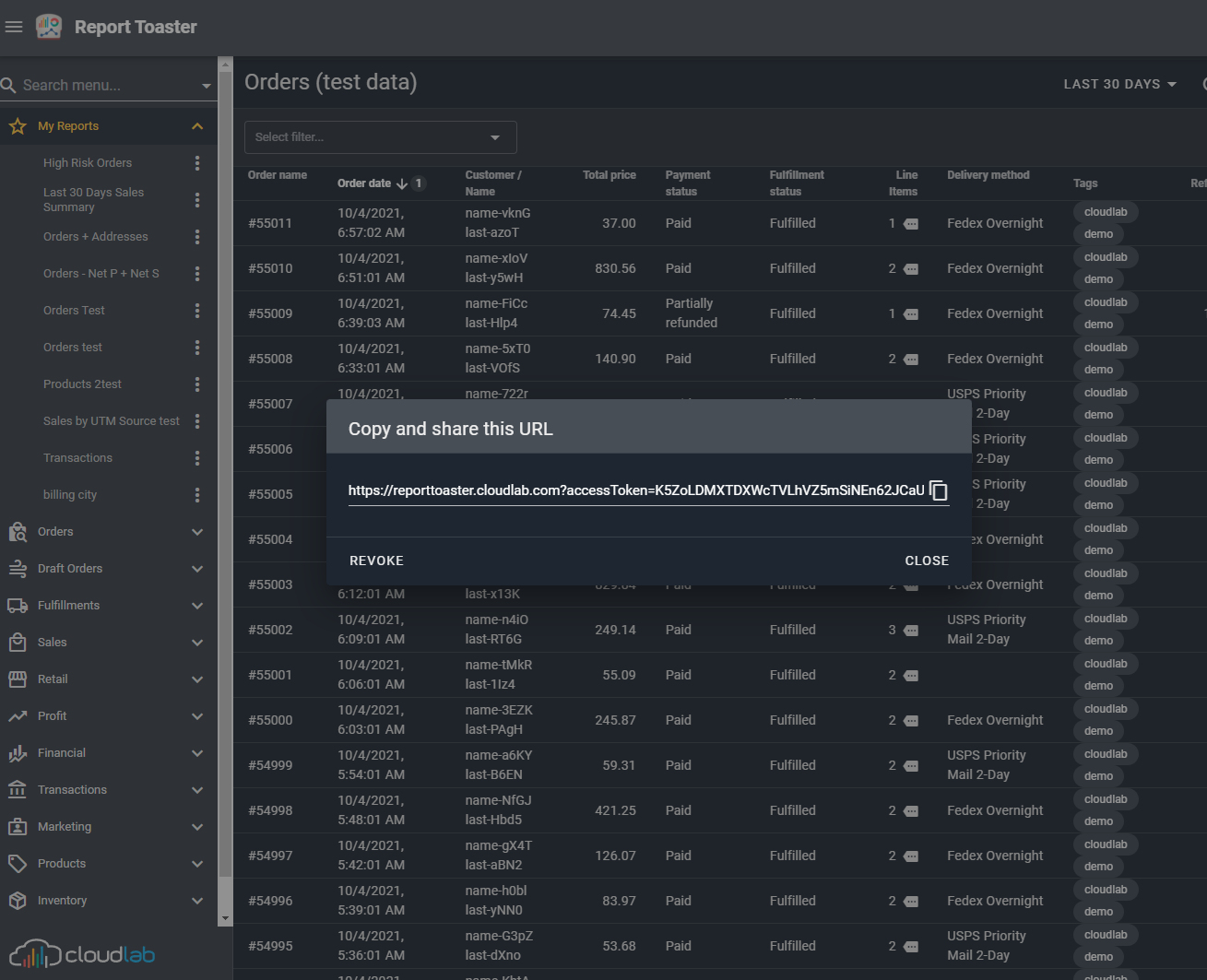Click the sidebar scrollbar down arrow

225,919
